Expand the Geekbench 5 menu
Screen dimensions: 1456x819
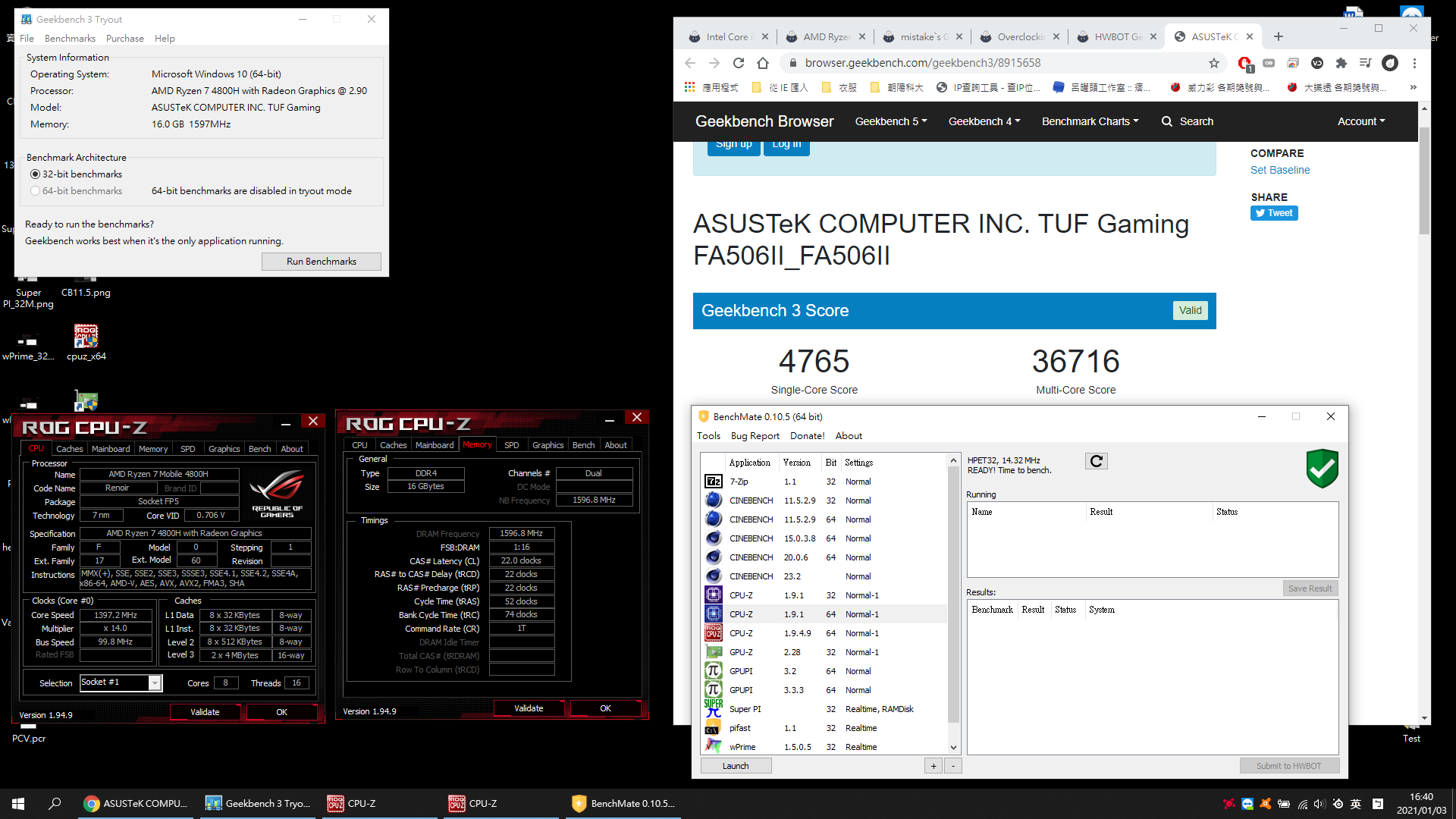pos(891,121)
